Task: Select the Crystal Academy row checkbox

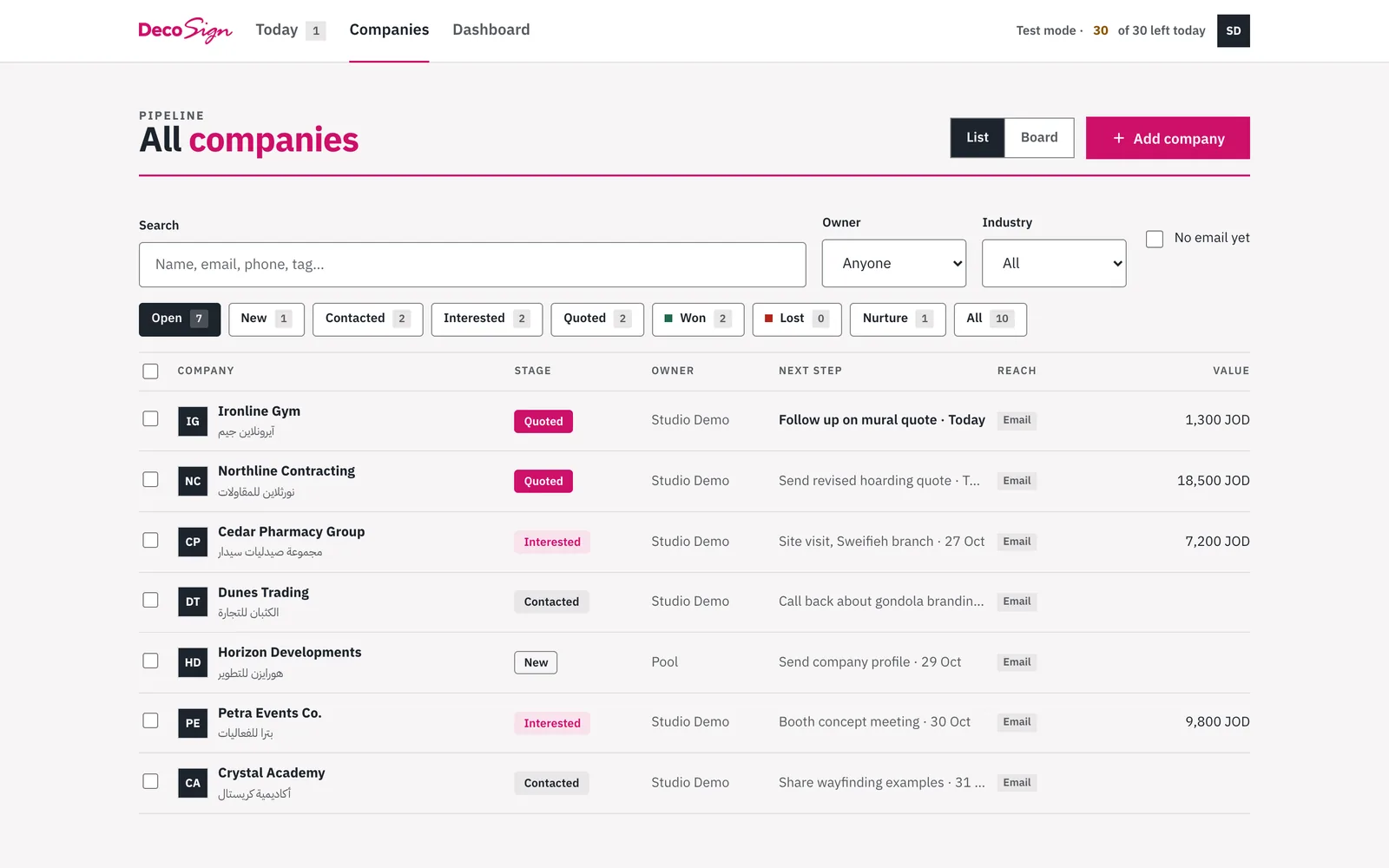Action: pos(150,781)
